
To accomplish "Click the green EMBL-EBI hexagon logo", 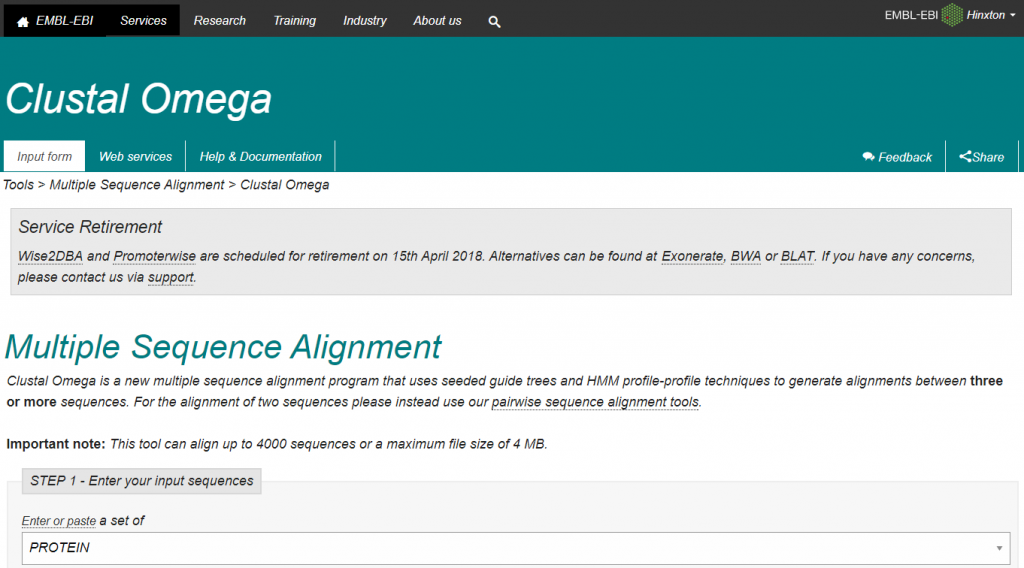I will point(952,15).
